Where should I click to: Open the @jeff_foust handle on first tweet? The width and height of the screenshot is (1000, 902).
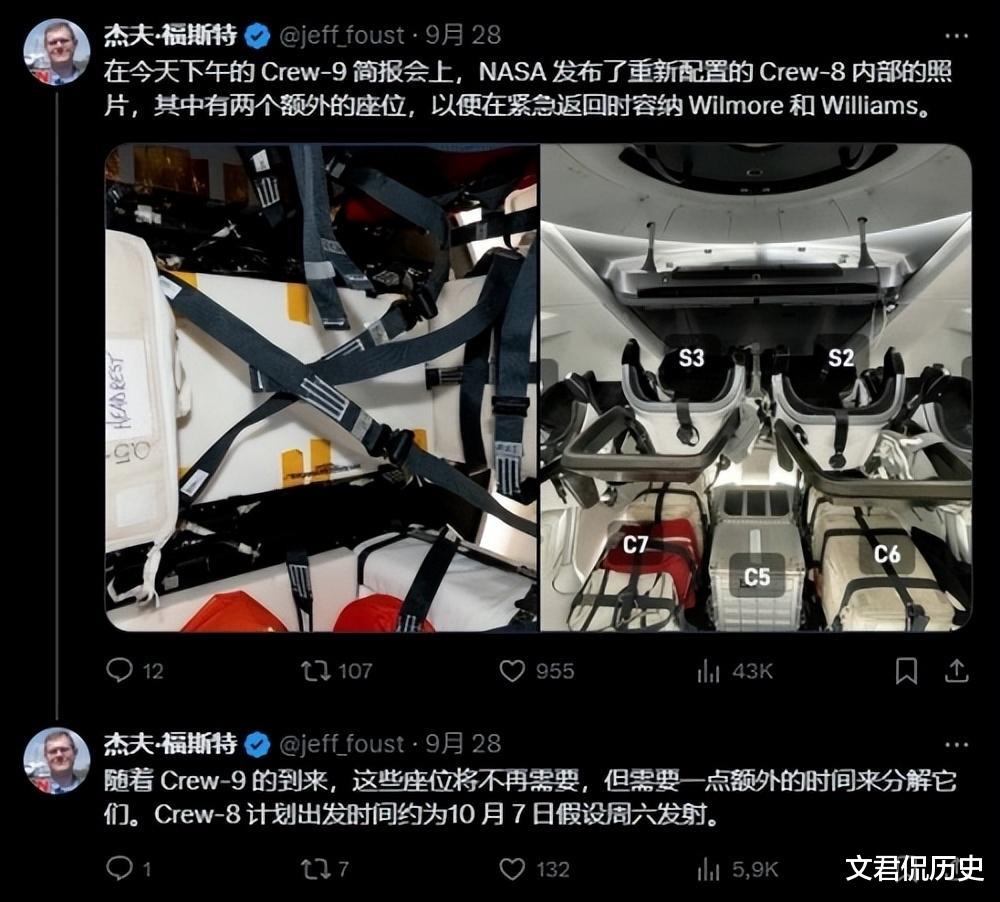point(342,35)
